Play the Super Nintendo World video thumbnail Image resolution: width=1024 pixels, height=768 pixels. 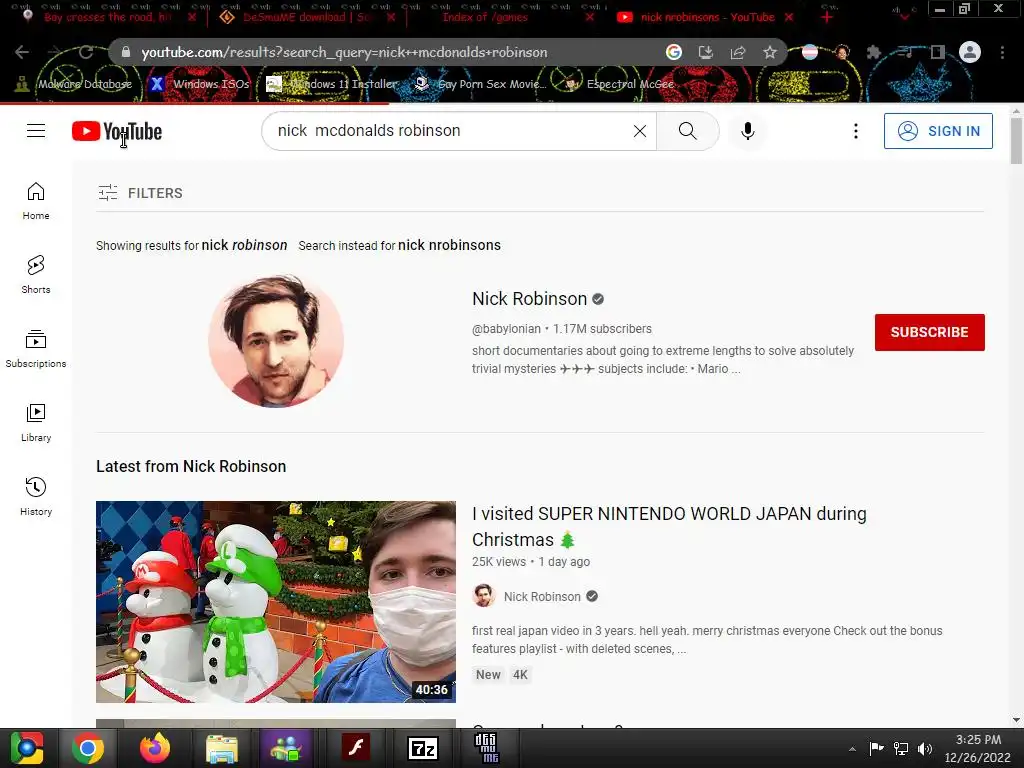pyautogui.click(x=276, y=601)
